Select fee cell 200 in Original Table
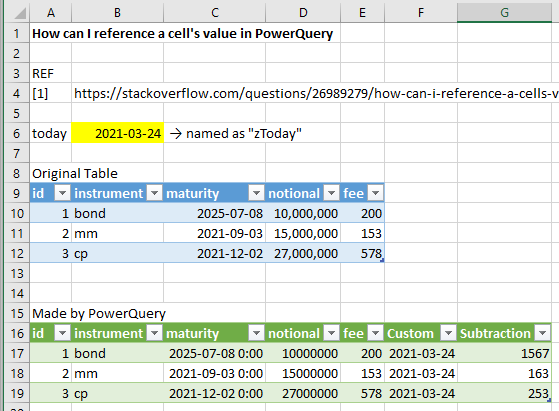Screen dimensions: 559x411 (x=363, y=213)
